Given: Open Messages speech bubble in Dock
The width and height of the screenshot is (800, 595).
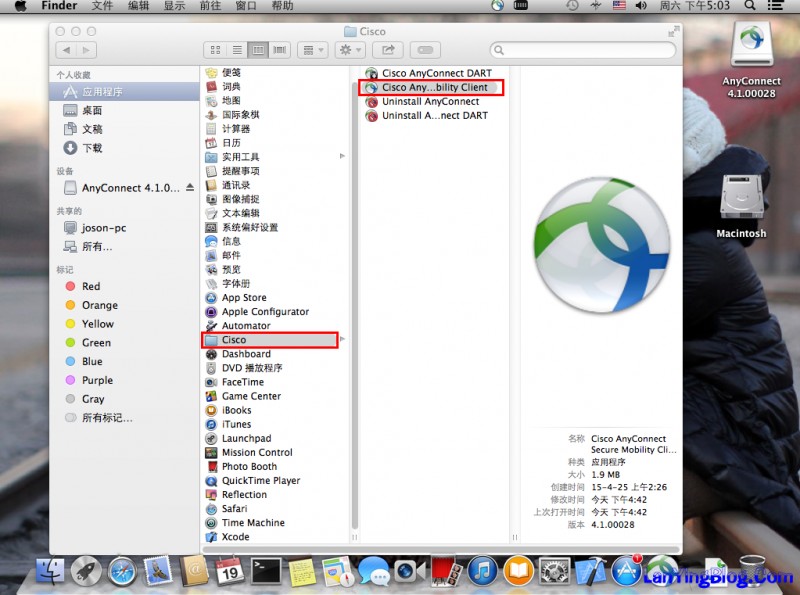Looking at the screenshot, I should click(x=374, y=571).
